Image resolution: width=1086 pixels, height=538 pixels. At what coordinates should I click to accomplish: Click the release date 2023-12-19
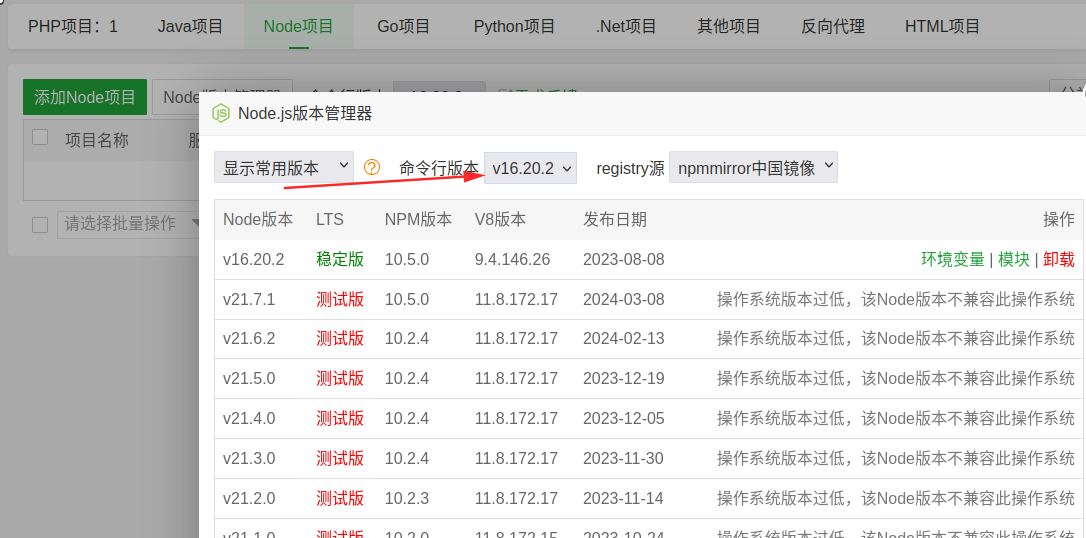pos(623,379)
